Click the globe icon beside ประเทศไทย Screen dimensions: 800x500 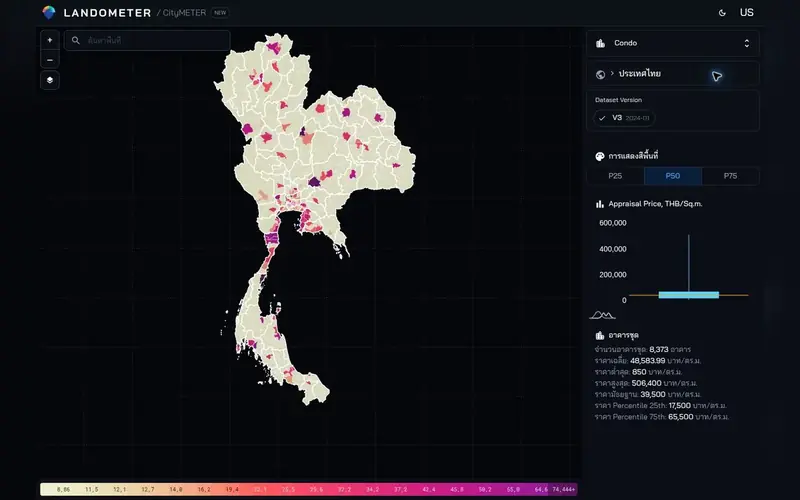point(601,74)
